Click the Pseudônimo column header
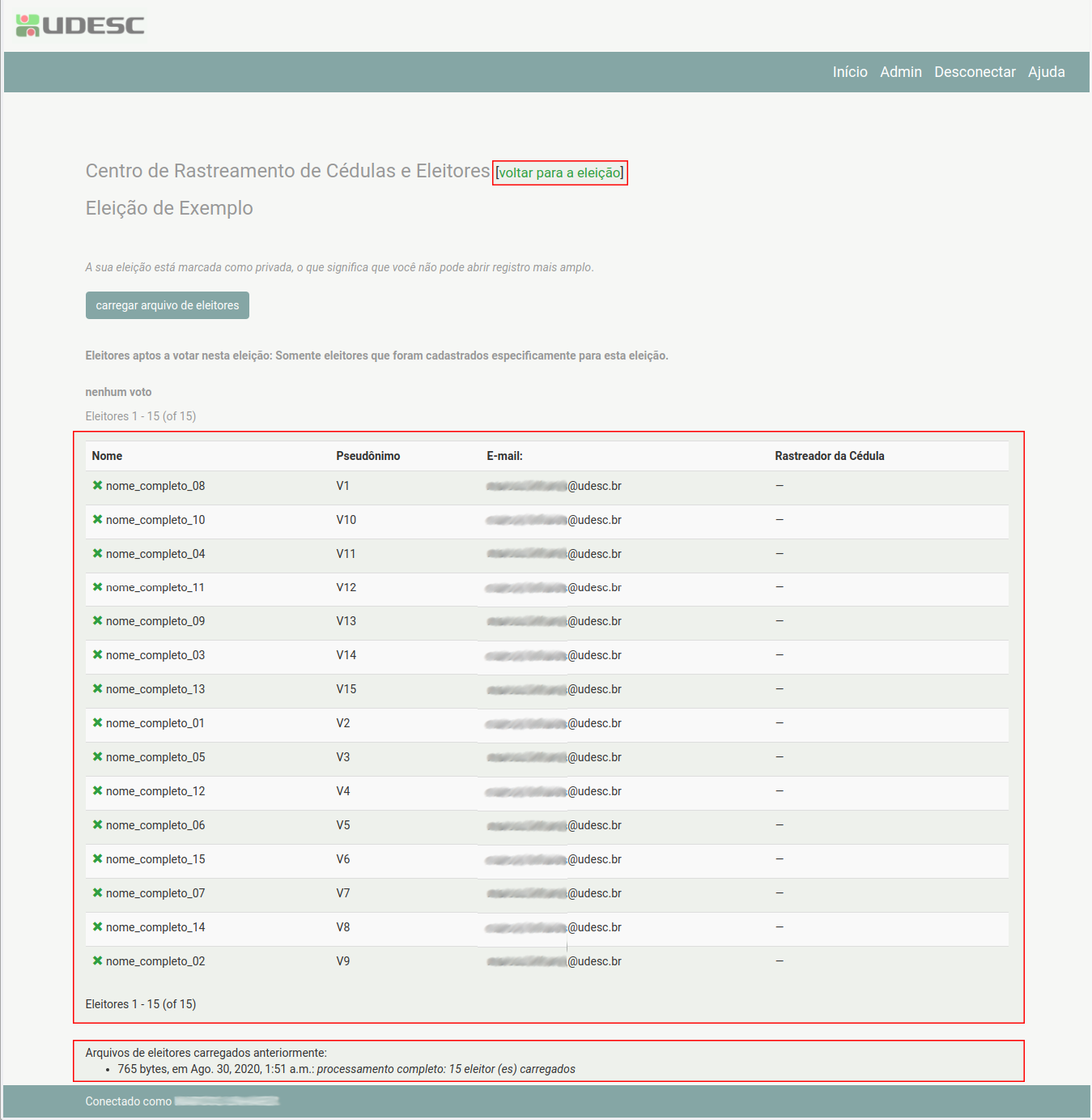Viewport: 1092px width, 1120px height. [368, 456]
